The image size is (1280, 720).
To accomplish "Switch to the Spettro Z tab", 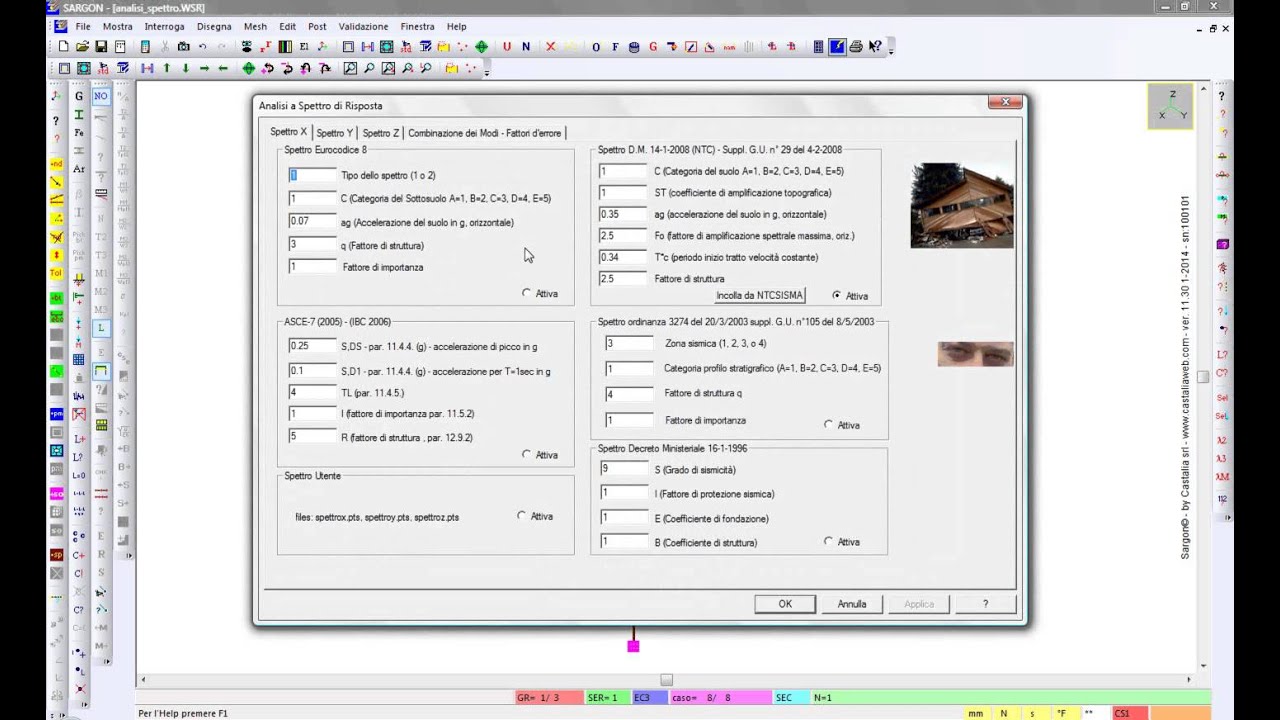I will point(381,133).
